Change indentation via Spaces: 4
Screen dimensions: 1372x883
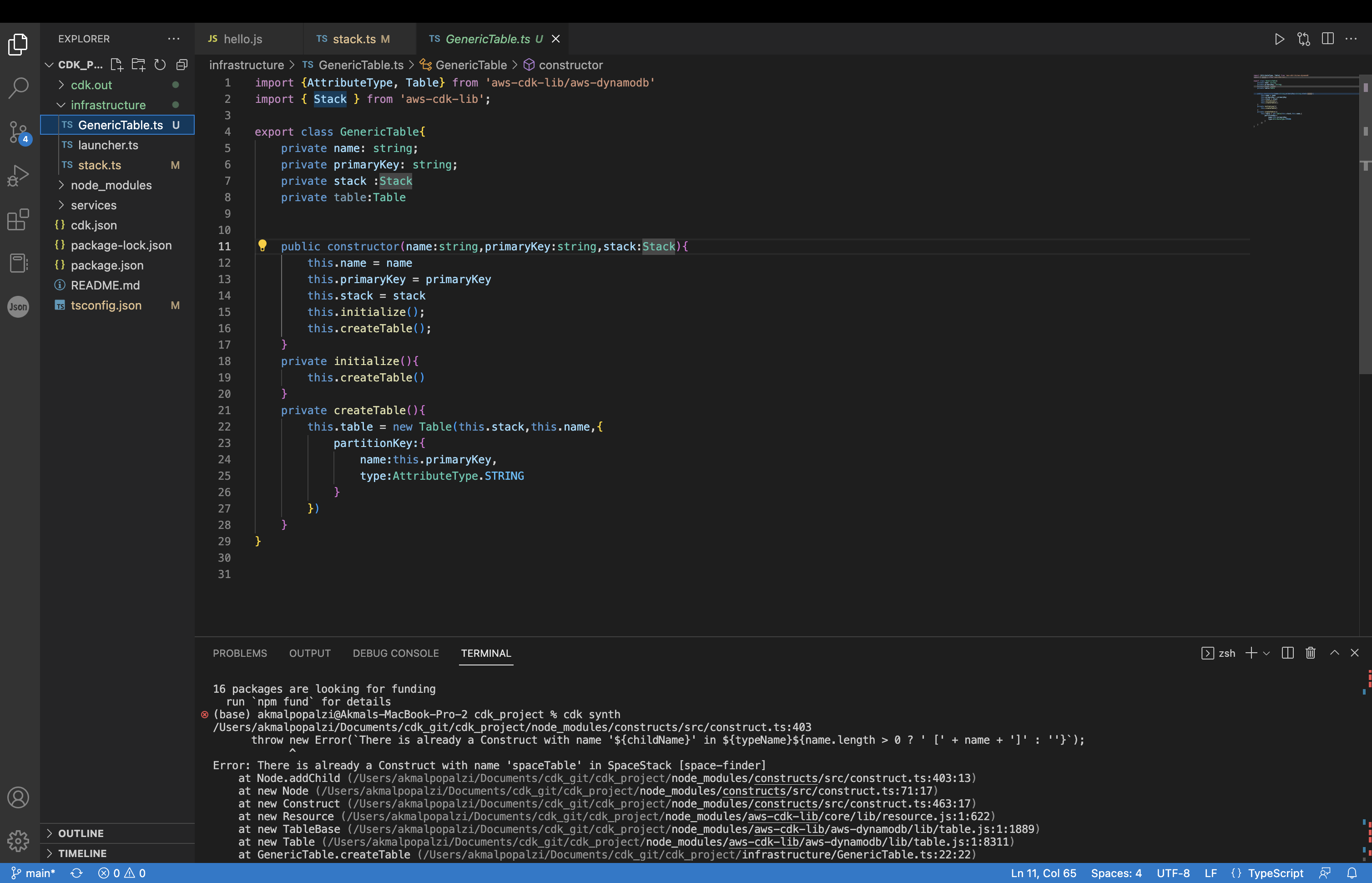(1116, 873)
